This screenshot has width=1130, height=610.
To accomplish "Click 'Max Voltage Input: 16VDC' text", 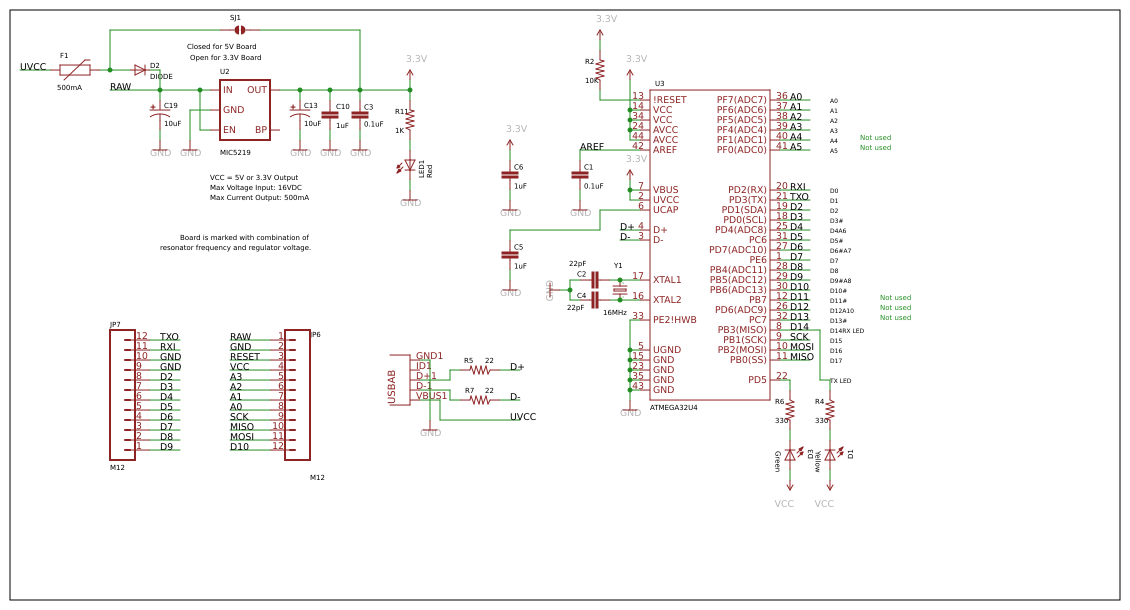I will click(x=256, y=187).
